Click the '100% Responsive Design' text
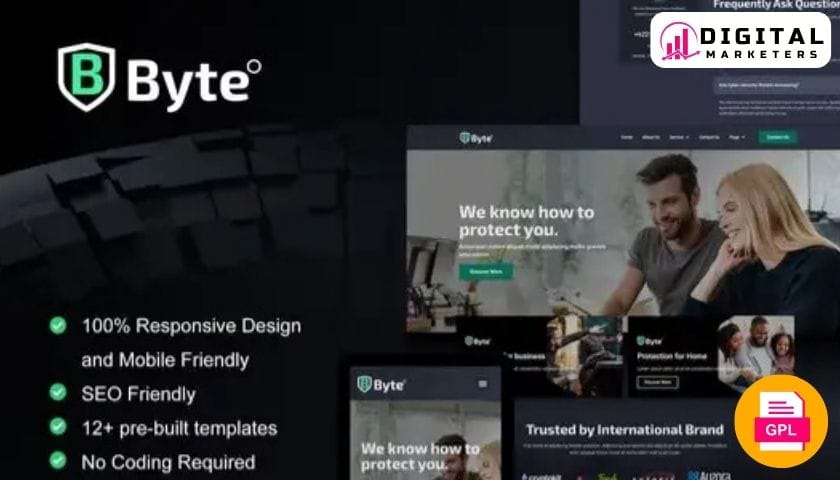Screen dimensions: 840x480 pos(191,326)
